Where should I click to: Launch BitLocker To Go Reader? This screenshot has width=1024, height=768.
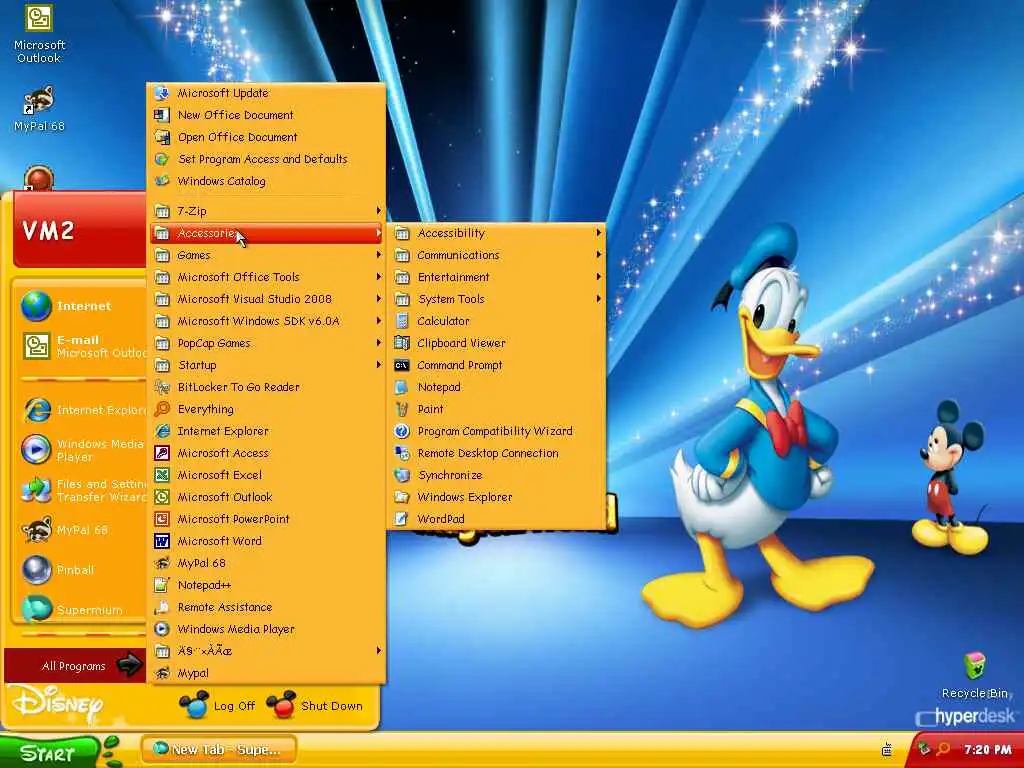click(266, 387)
